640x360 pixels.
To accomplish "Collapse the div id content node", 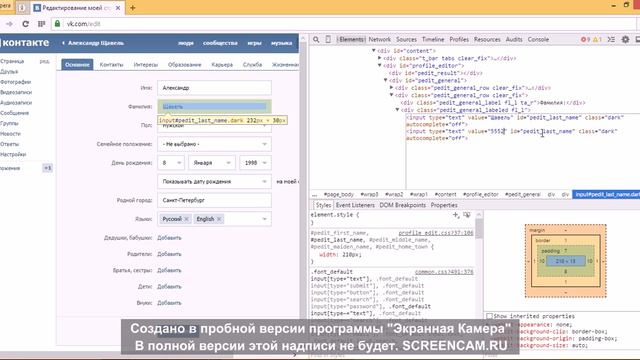I will 373,51.
